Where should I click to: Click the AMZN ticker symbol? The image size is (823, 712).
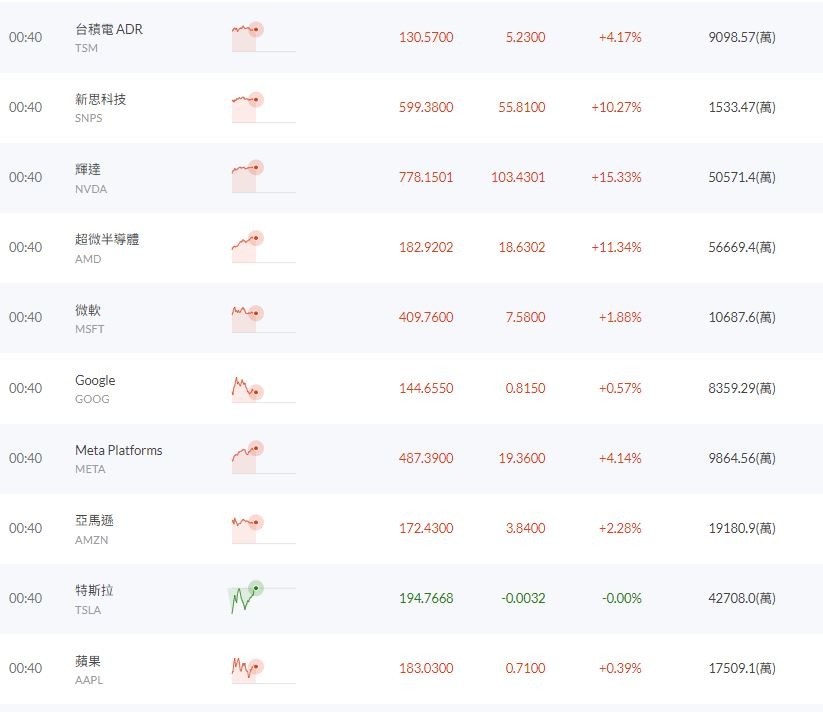coord(91,540)
